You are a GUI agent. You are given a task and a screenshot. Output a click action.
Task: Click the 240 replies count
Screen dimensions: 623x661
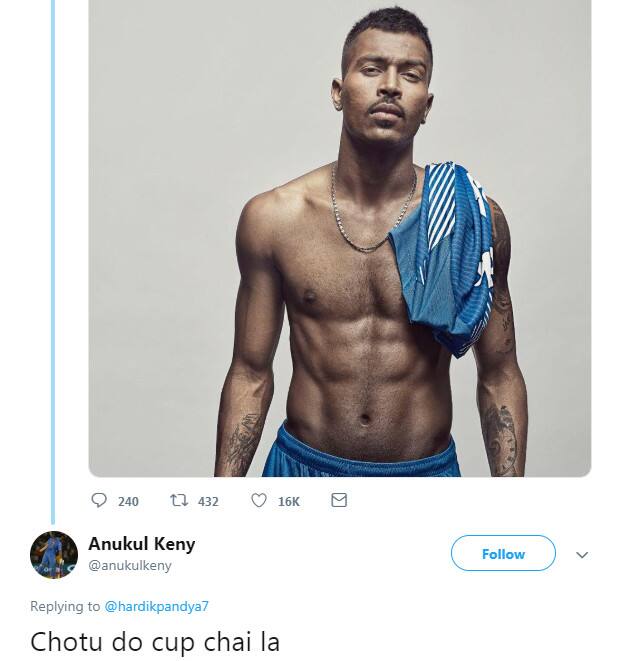pyautogui.click(x=128, y=501)
